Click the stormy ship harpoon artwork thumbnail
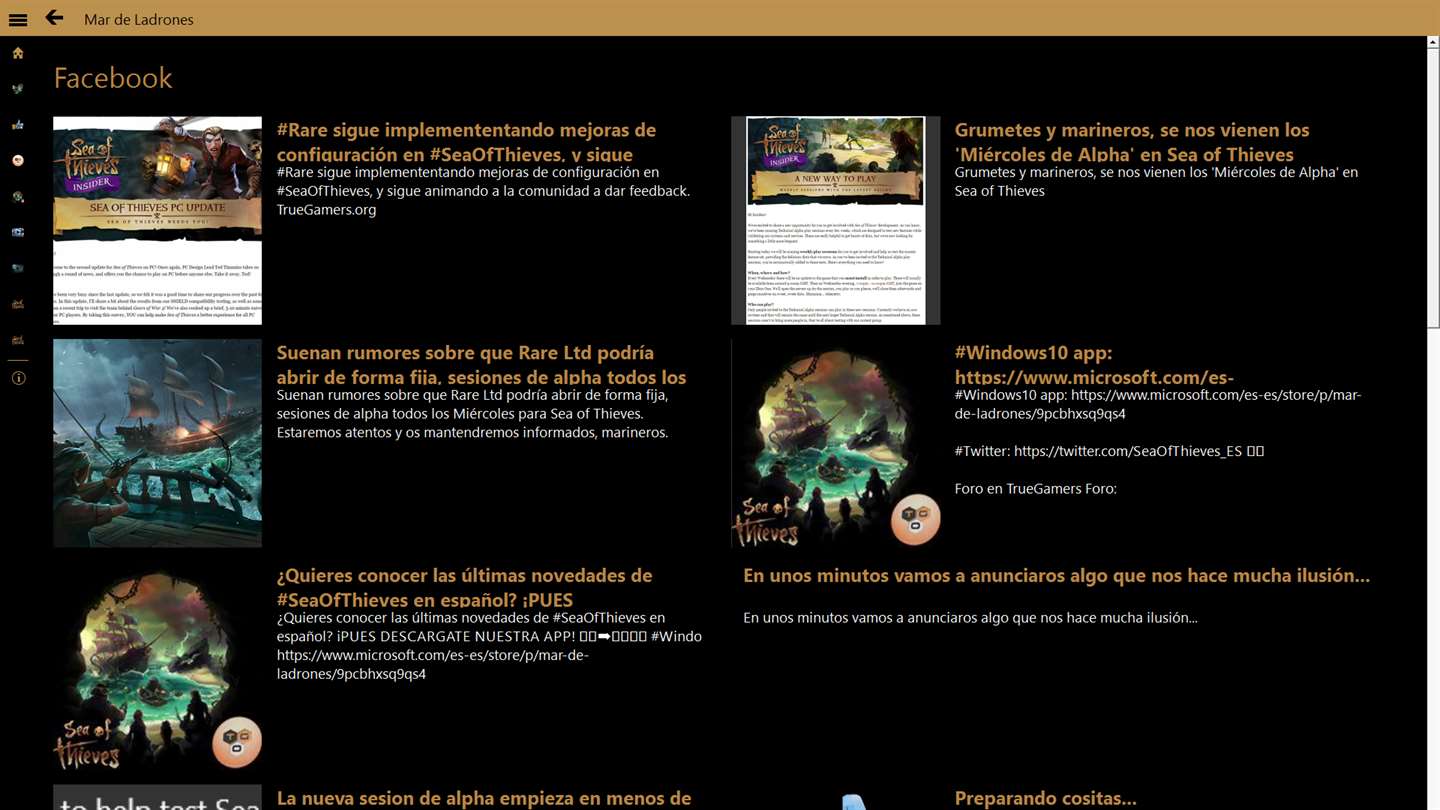This screenshot has height=810, width=1440. 157,443
